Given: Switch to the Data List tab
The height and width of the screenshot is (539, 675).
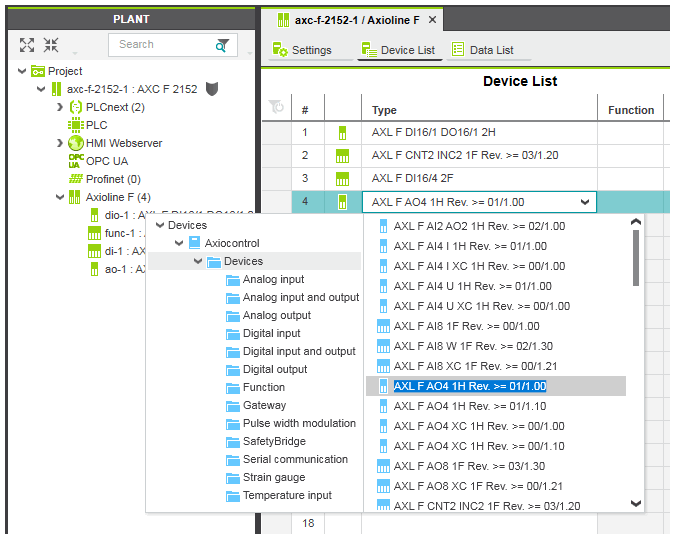Looking at the screenshot, I should coord(483,50).
